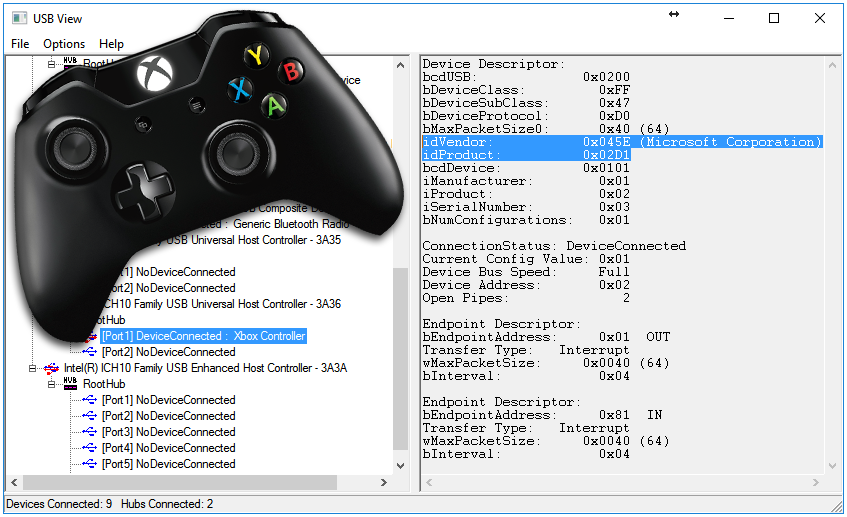Image resolution: width=847 pixels, height=517 pixels.
Task: Select [Port5] NoDeviceConnected row
Action: point(169,464)
